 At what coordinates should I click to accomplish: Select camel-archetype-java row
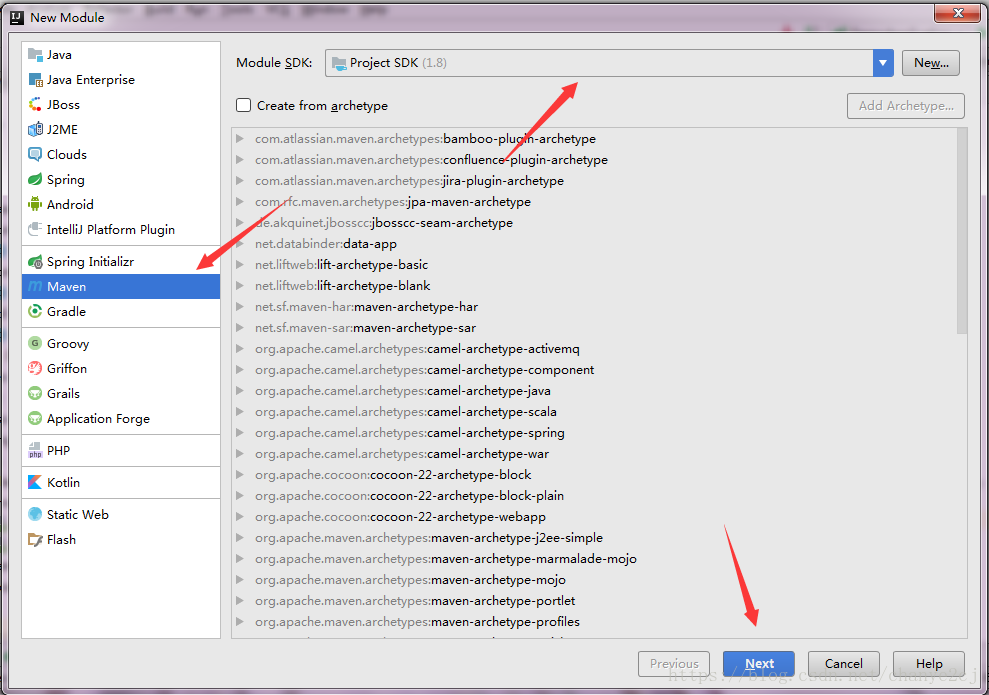595,391
